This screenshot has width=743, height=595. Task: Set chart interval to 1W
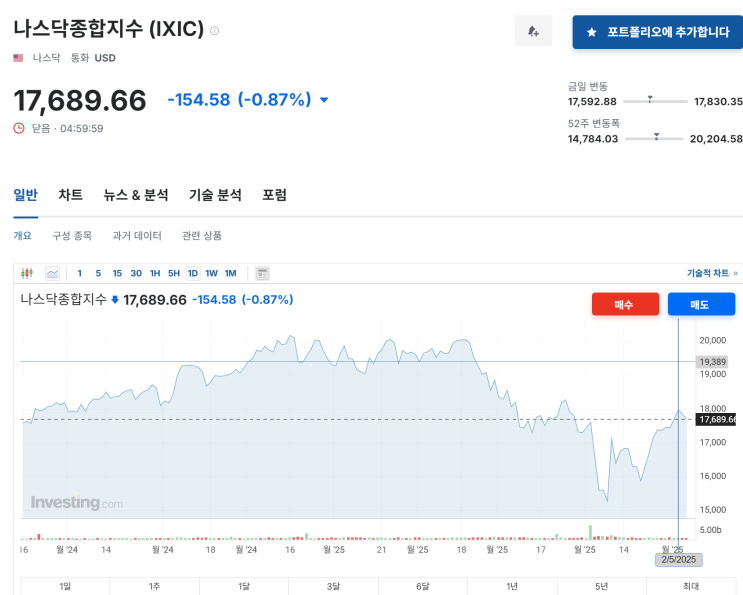212,273
